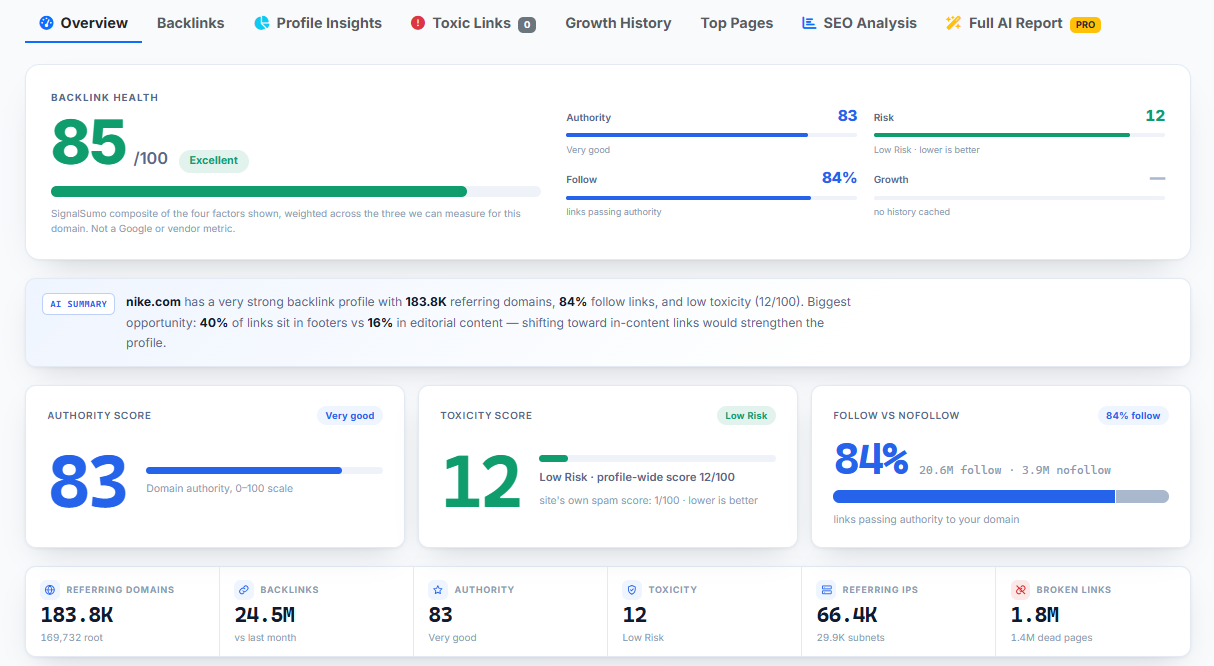
Task: Click the PRO badge on Full AI Report
Action: pos(1085,24)
